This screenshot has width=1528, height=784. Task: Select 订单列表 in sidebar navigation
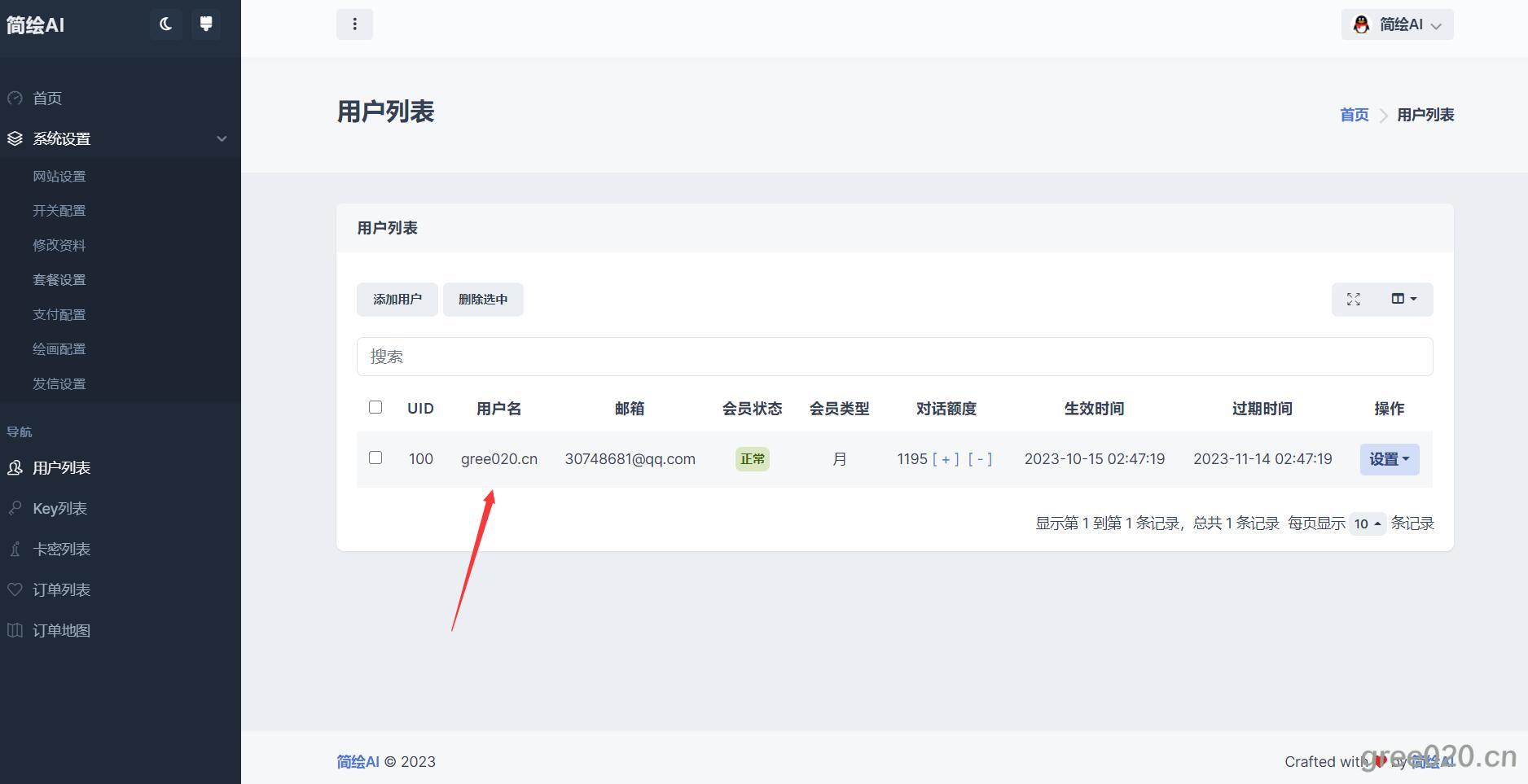click(61, 590)
